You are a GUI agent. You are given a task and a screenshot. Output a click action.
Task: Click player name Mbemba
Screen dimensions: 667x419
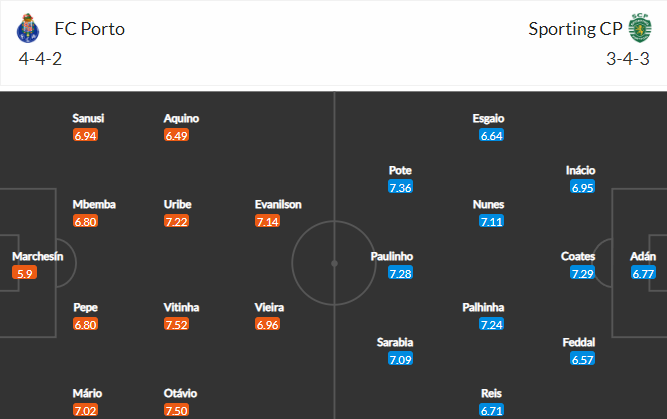94,205
